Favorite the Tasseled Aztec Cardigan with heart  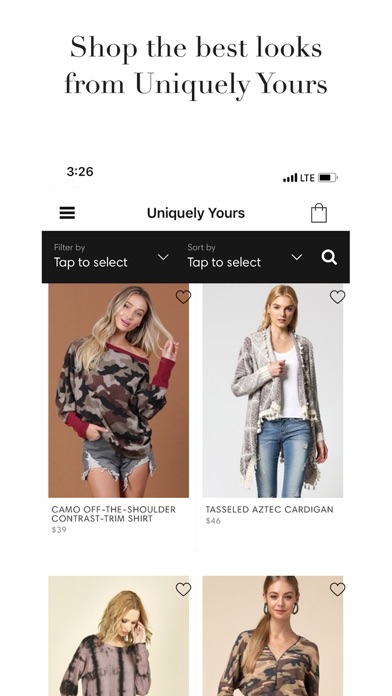pos(337,297)
